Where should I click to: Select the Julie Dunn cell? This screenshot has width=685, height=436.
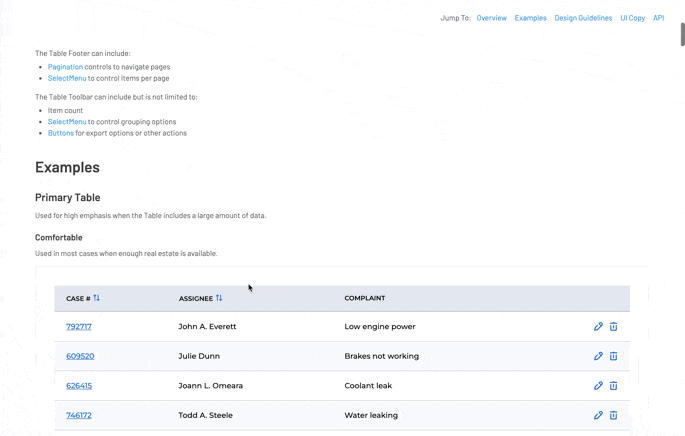pos(199,356)
